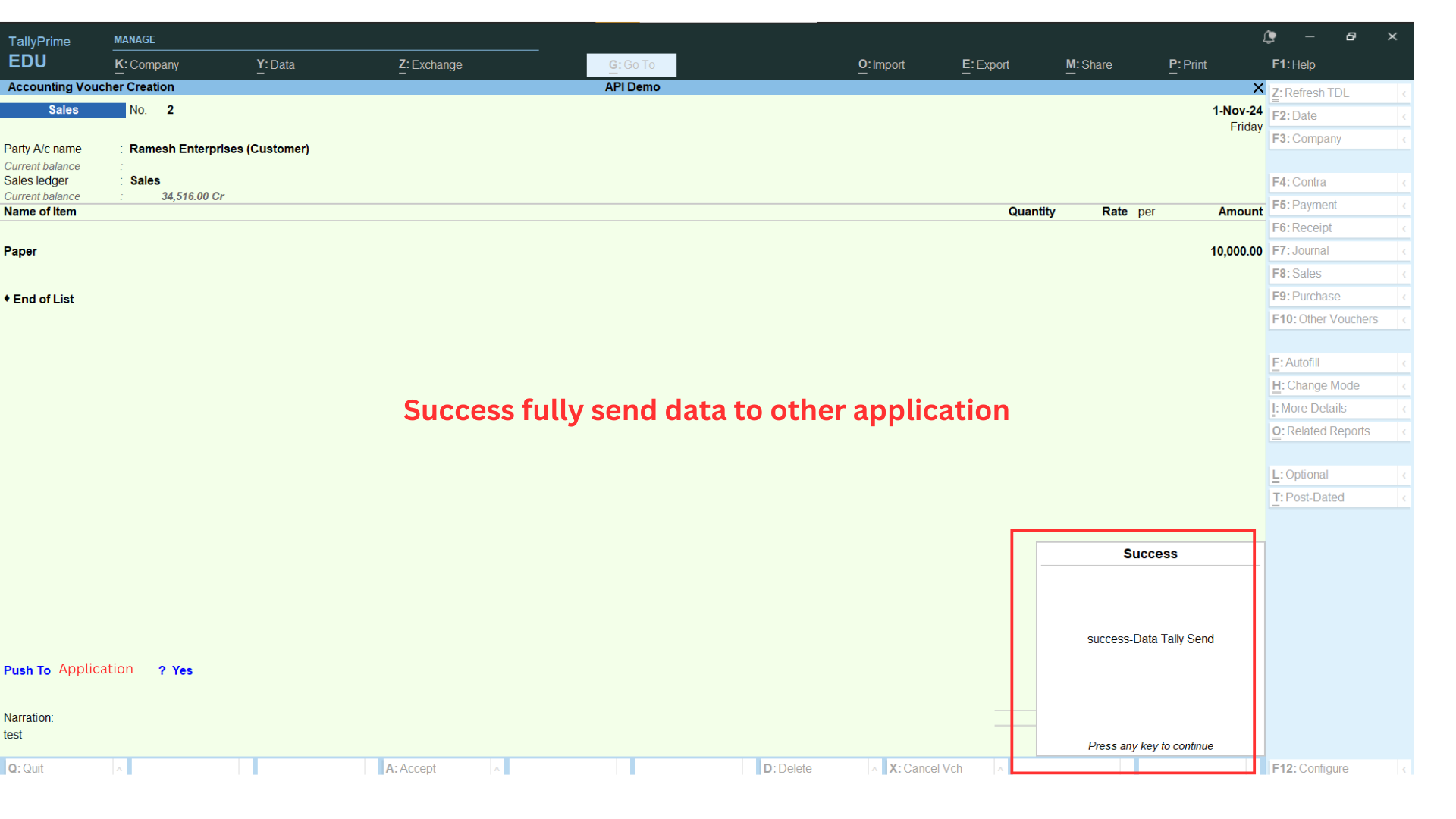1456x819 pixels.
Task: Open the E: Export menu
Action: 985,65
